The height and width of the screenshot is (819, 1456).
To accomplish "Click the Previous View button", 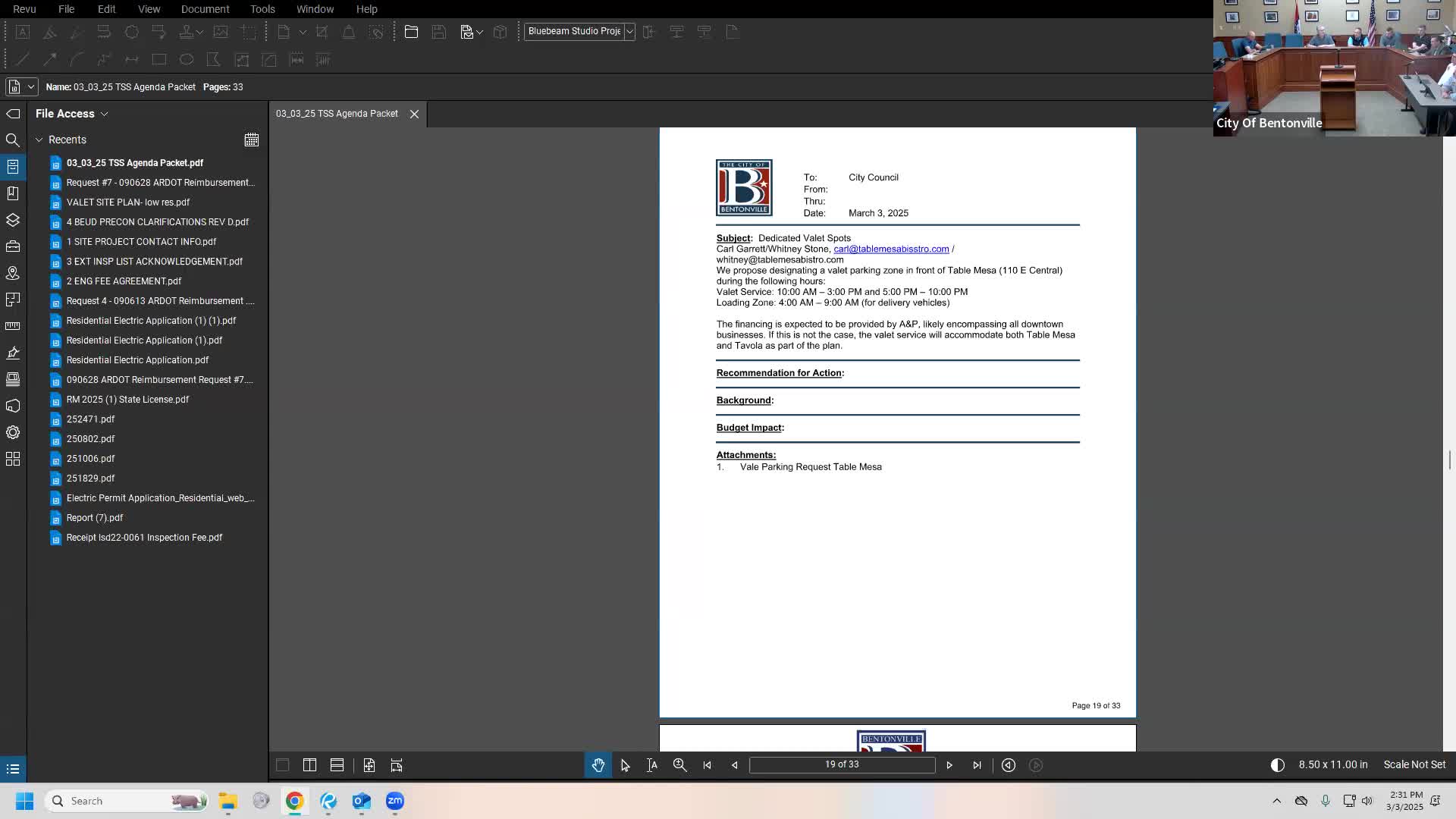I will pos(1009,765).
